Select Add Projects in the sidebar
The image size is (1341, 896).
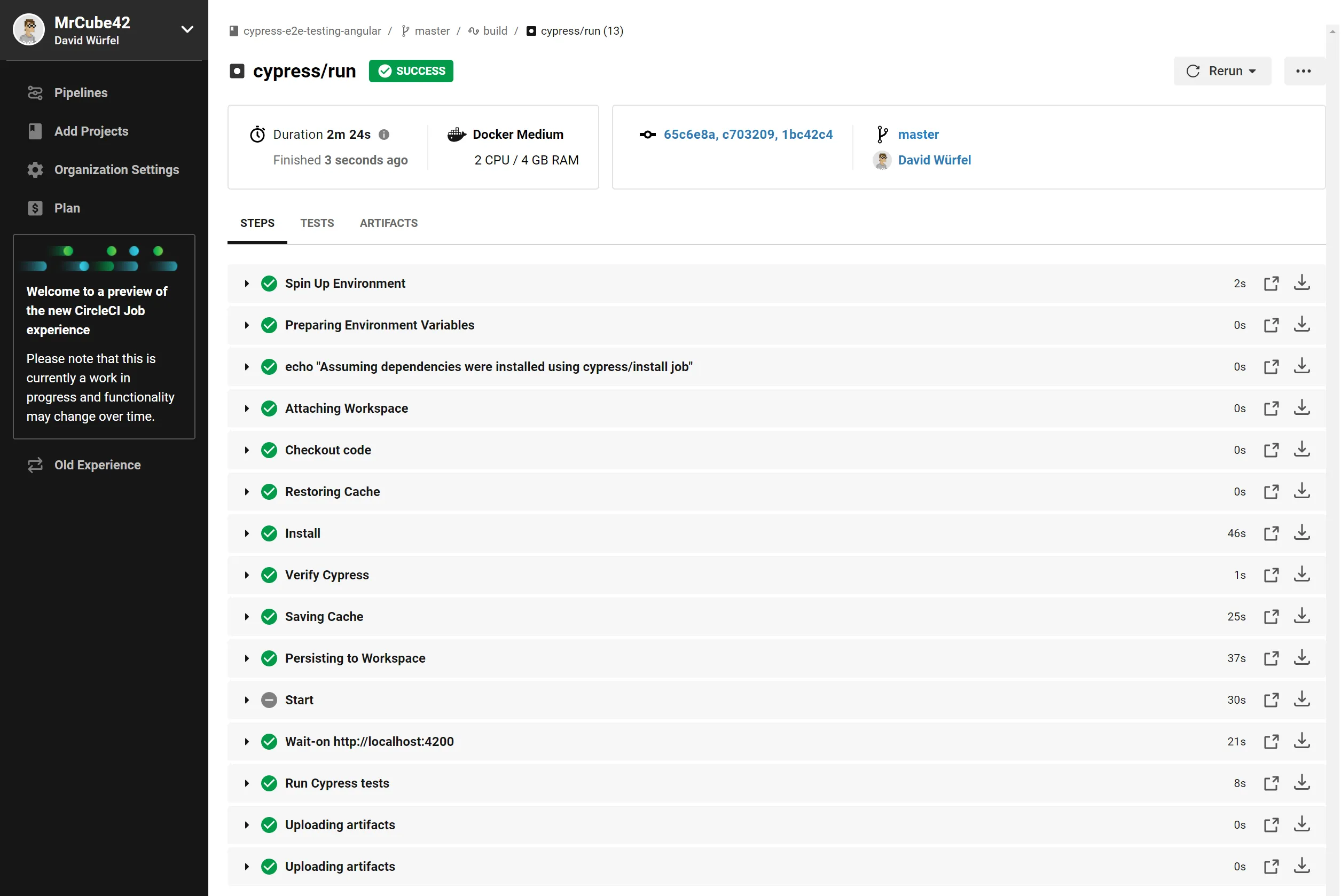coord(91,131)
